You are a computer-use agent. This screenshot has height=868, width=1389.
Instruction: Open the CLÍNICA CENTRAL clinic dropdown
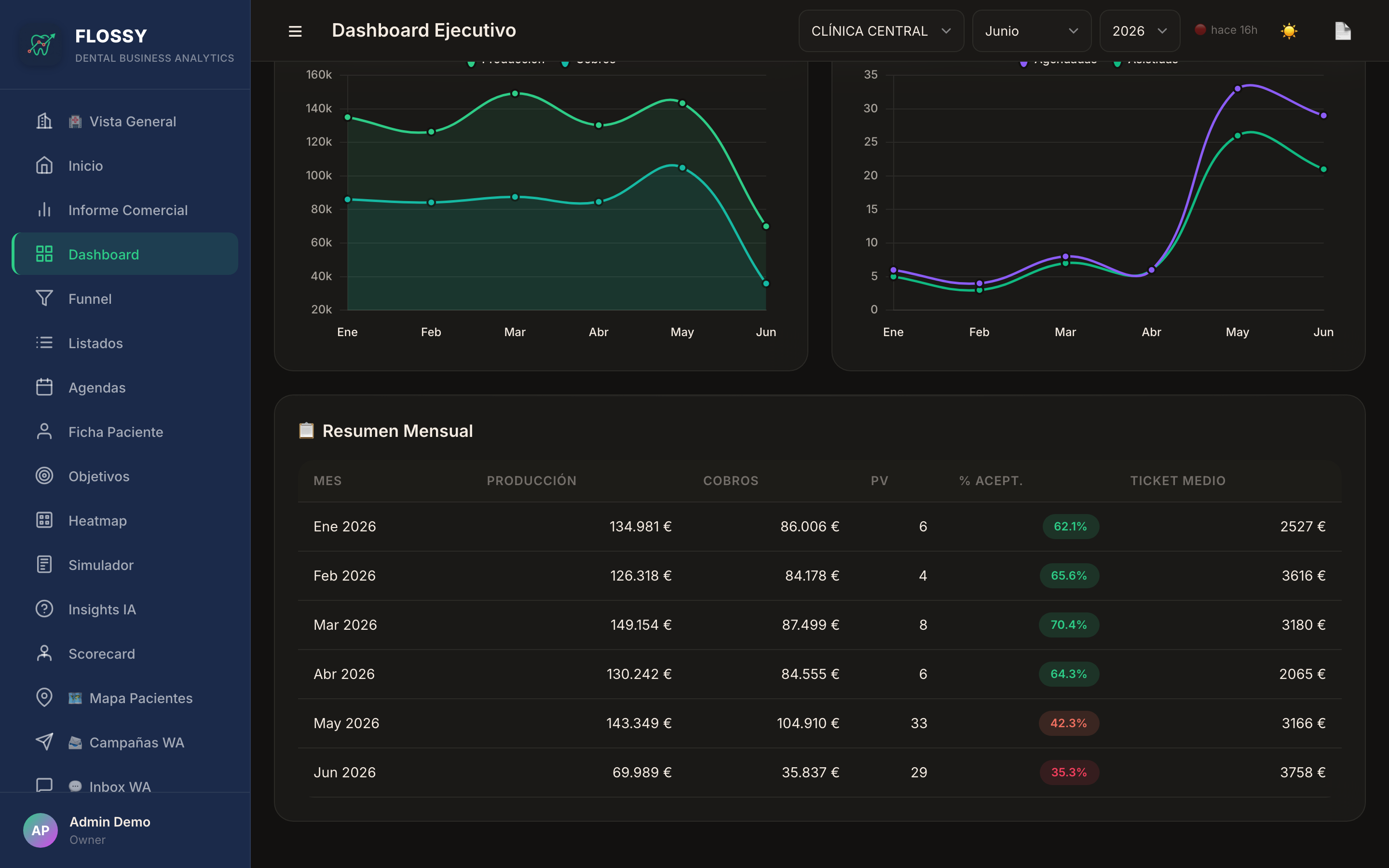tap(881, 31)
